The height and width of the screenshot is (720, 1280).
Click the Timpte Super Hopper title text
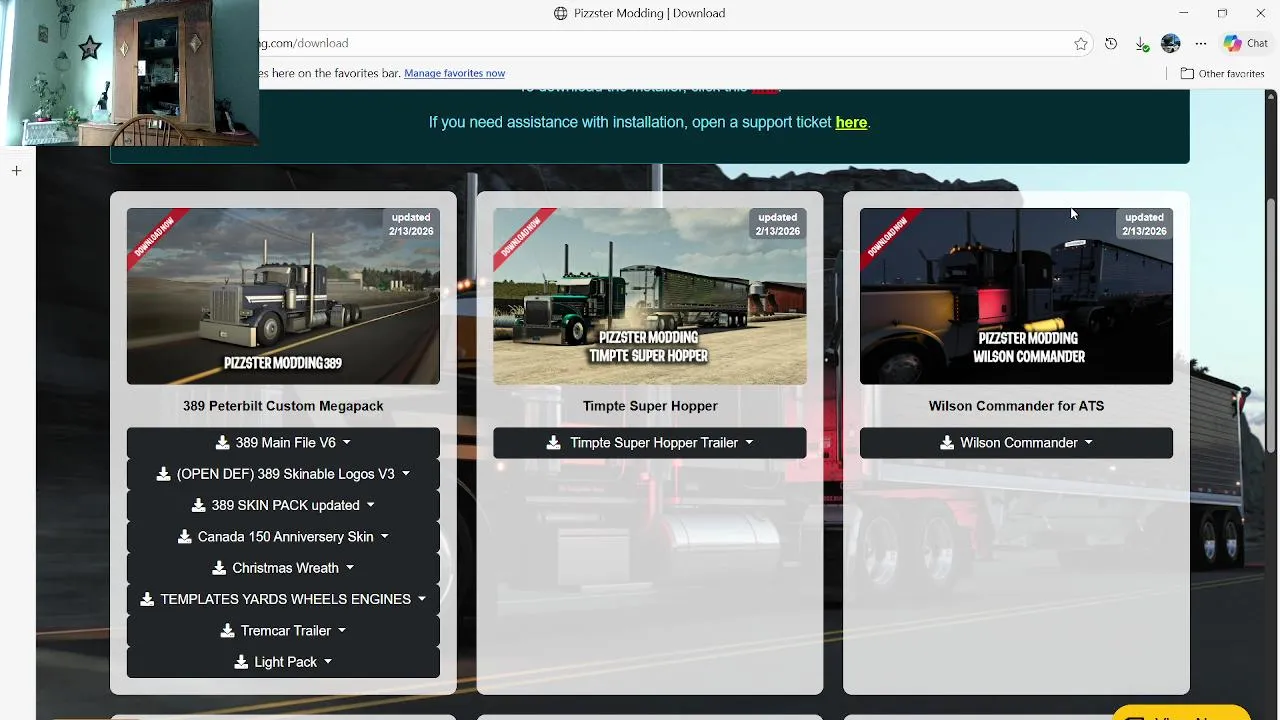[650, 406]
